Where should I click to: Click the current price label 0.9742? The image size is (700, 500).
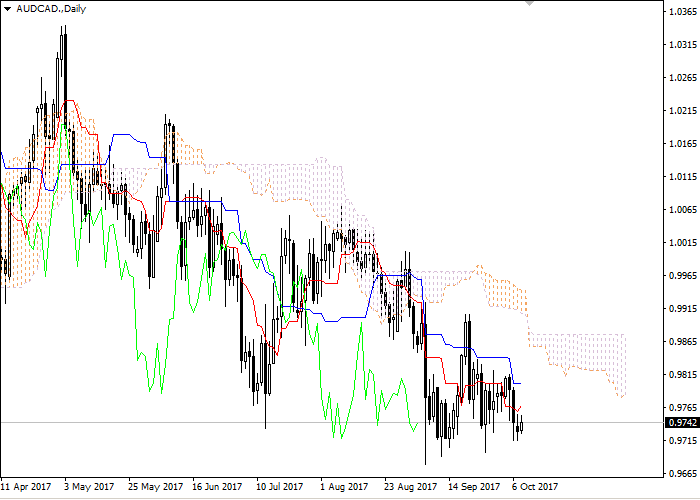coord(682,422)
